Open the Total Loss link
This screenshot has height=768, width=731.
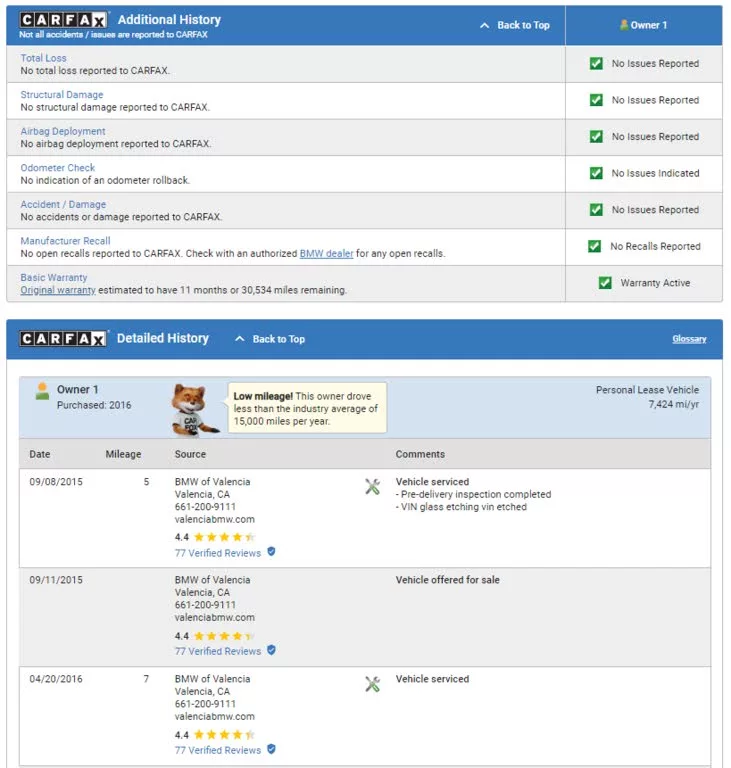(x=43, y=58)
